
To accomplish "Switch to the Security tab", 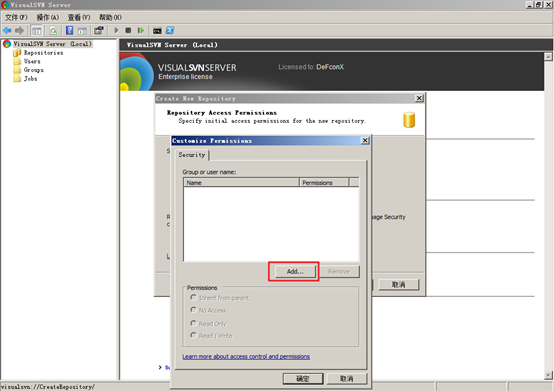I will point(192,155).
